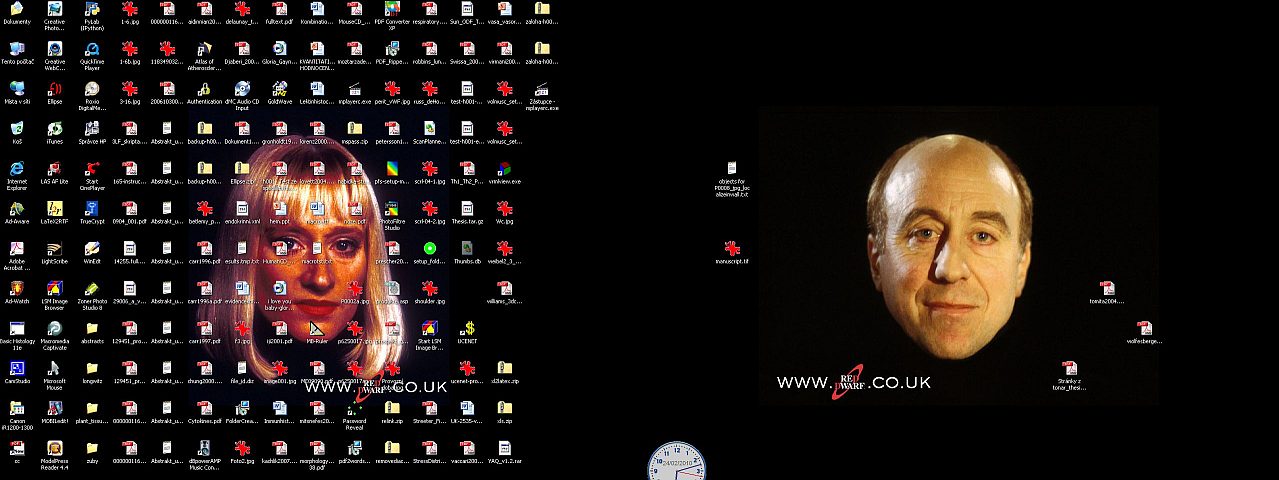Viewport: 1279px width, 480px height.
Task: Open Macromedia Captivate shortcut
Action: point(54,329)
